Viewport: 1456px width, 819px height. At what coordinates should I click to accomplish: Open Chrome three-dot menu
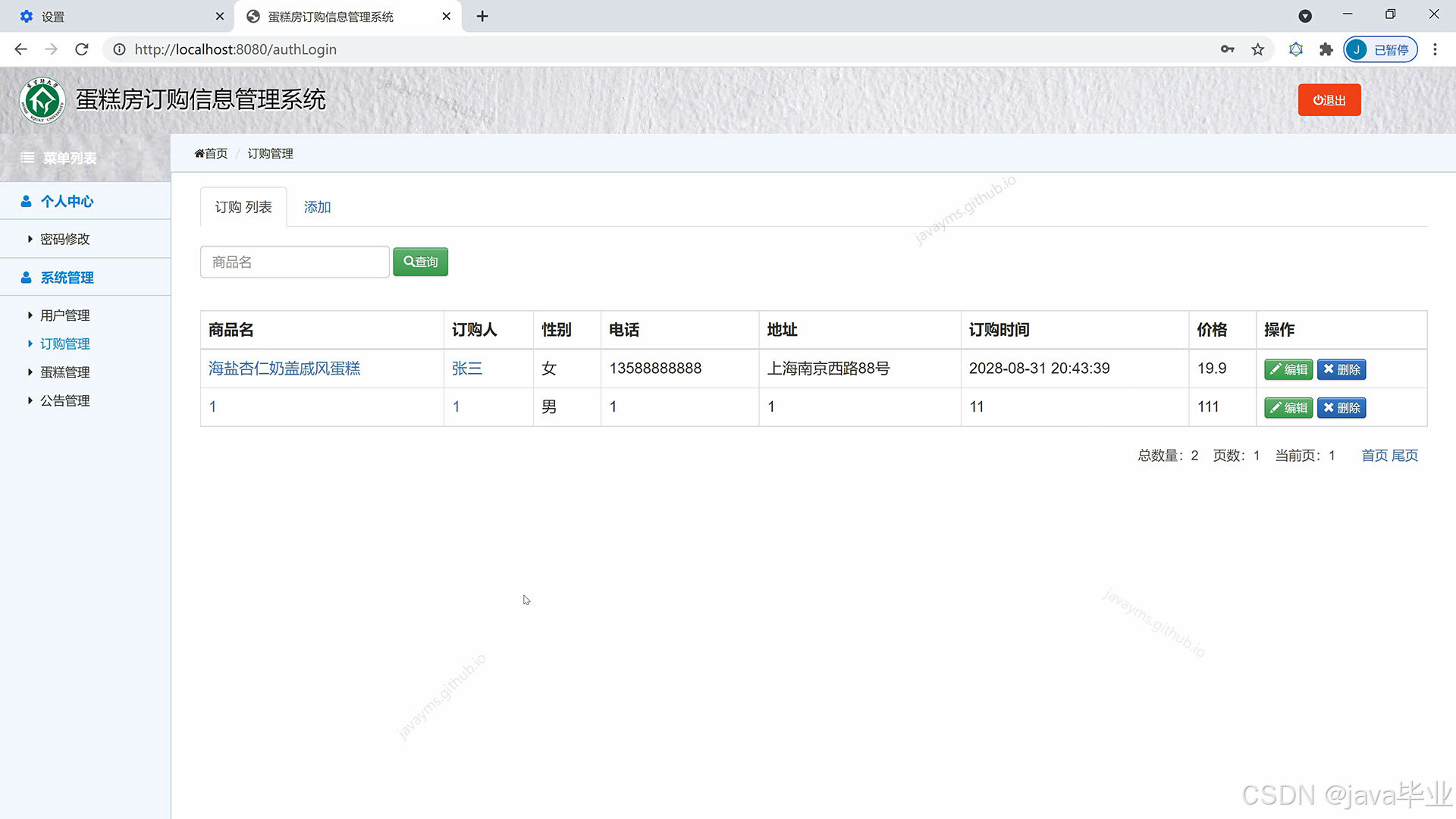[1435, 49]
